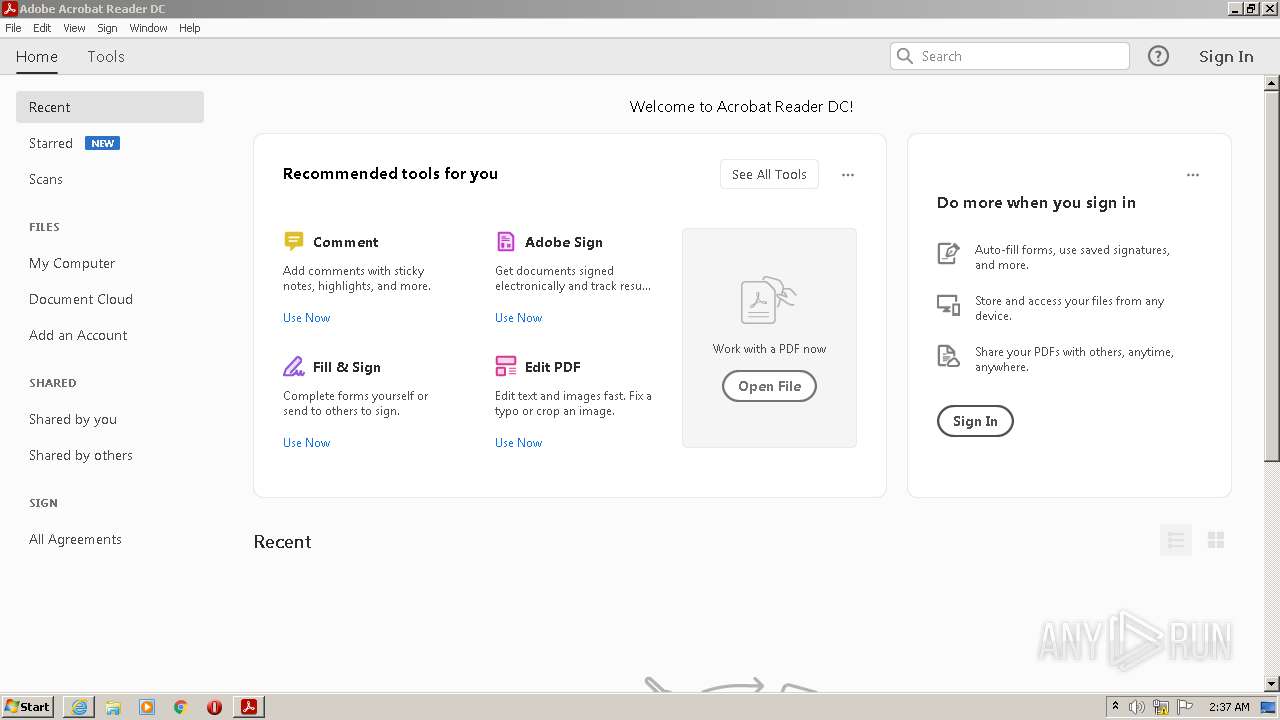1280x720 pixels.
Task: Click Sign In in the top bar
Action: (x=1226, y=57)
